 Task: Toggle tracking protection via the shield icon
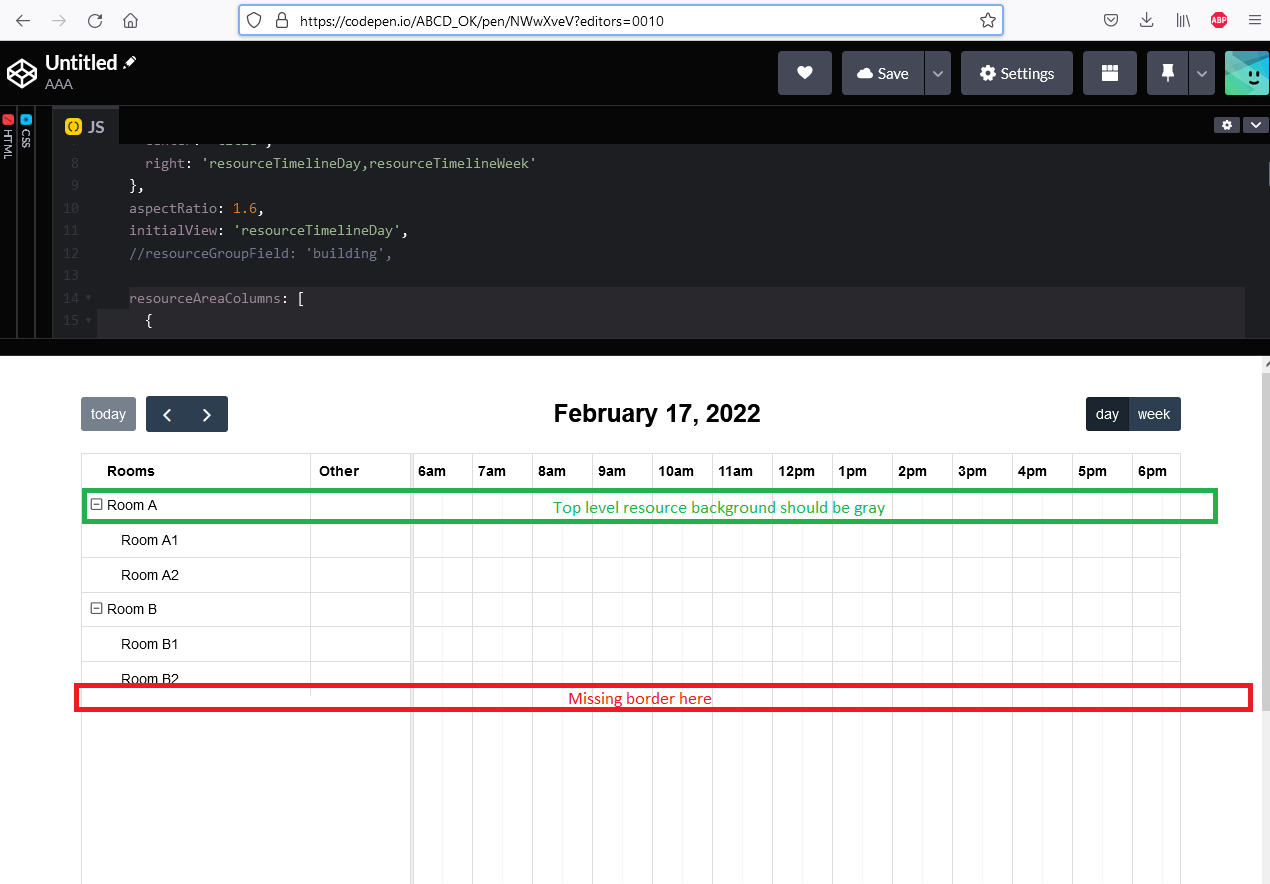pyautogui.click(x=254, y=20)
